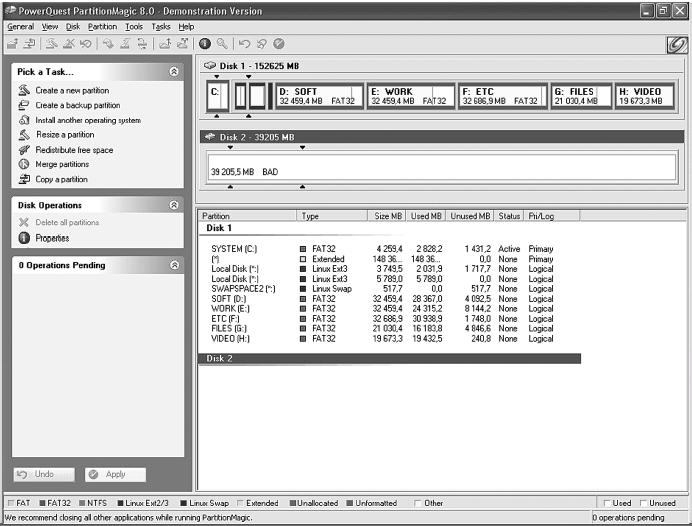Select the SYSTEM (C:) row in partition list
Viewport: 692px width, 526px height.
coord(234,248)
